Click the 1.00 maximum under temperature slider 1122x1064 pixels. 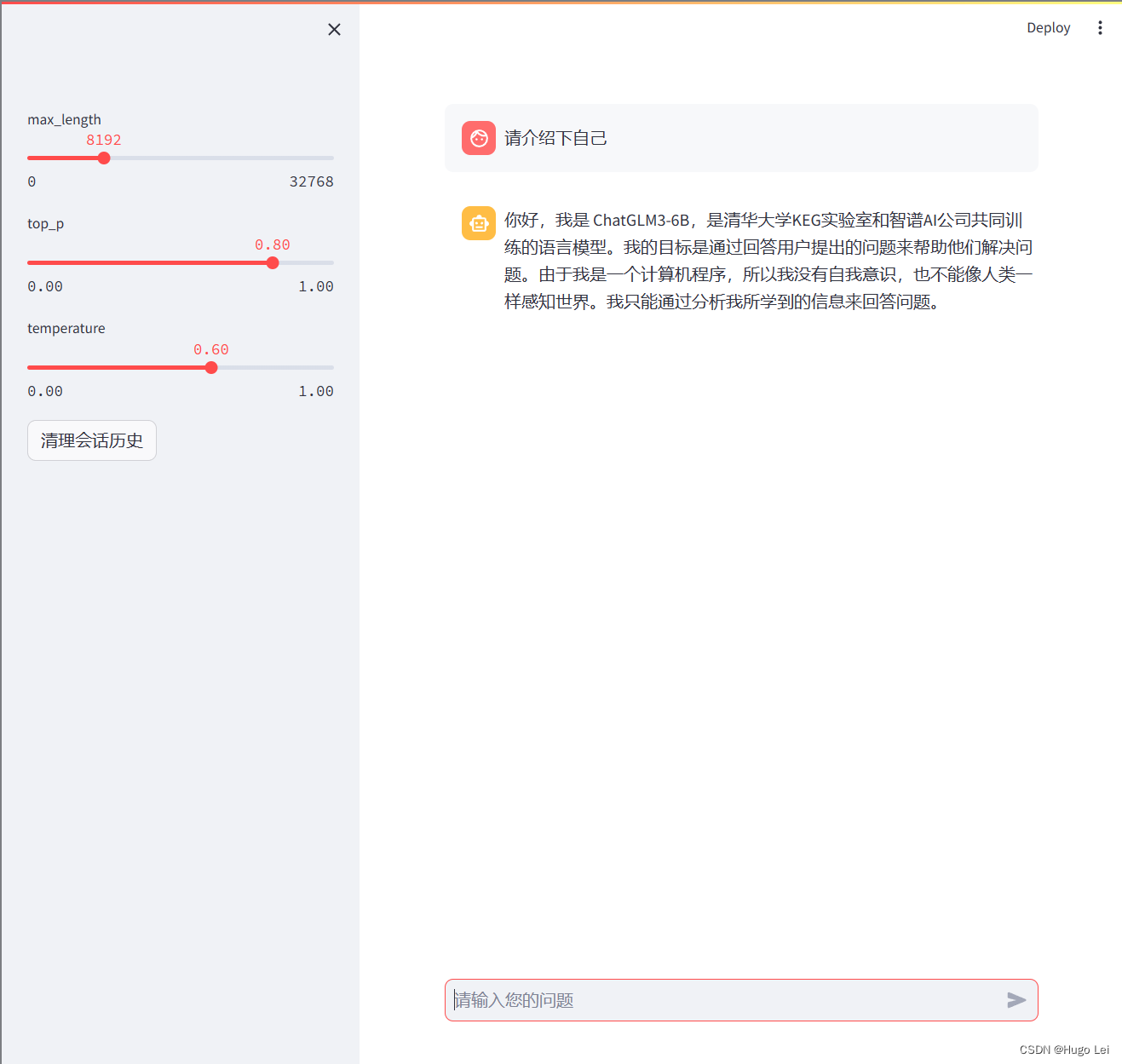pyautogui.click(x=316, y=391)
